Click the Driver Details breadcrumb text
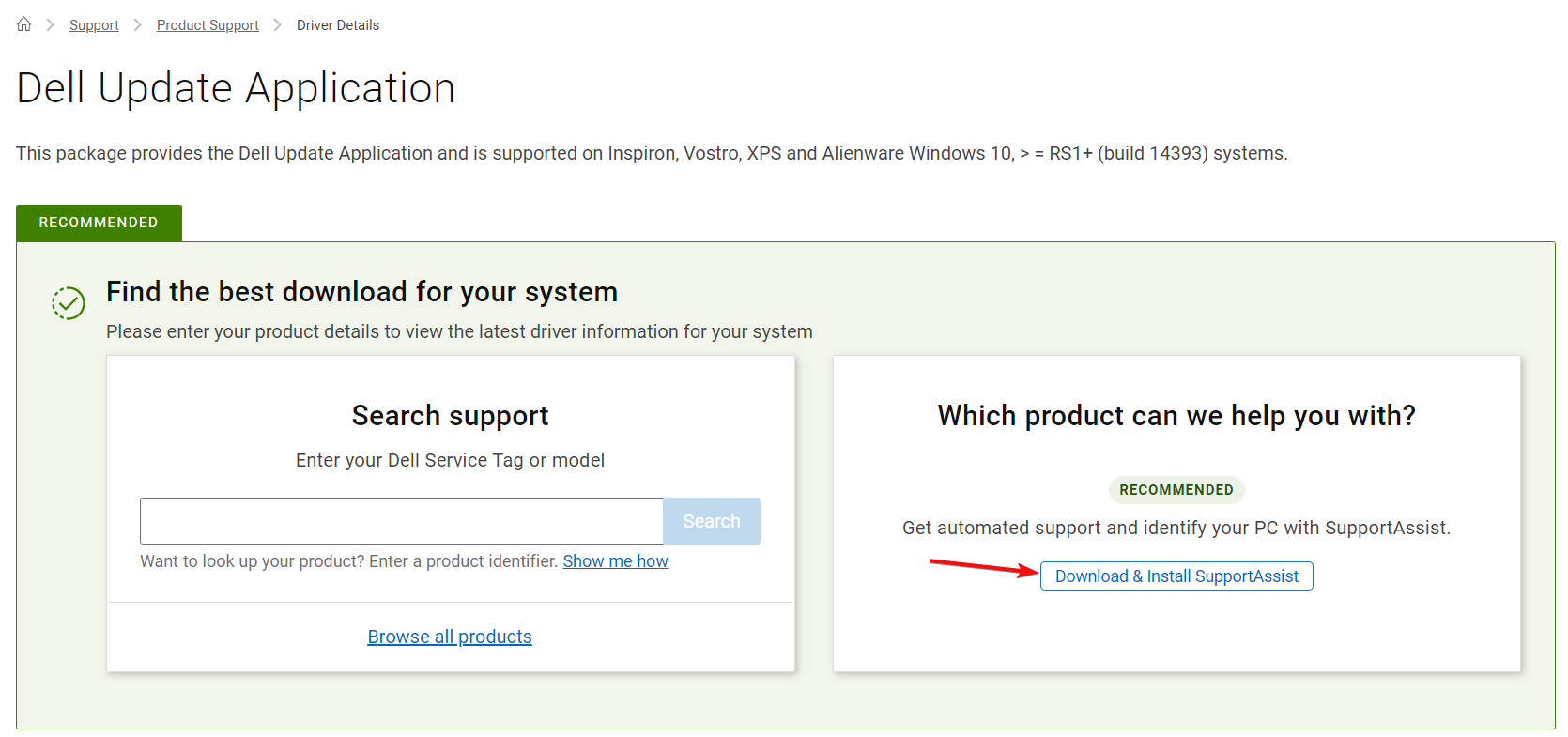The width and height of the screenshot is (1568, 737). click(338, 25)
